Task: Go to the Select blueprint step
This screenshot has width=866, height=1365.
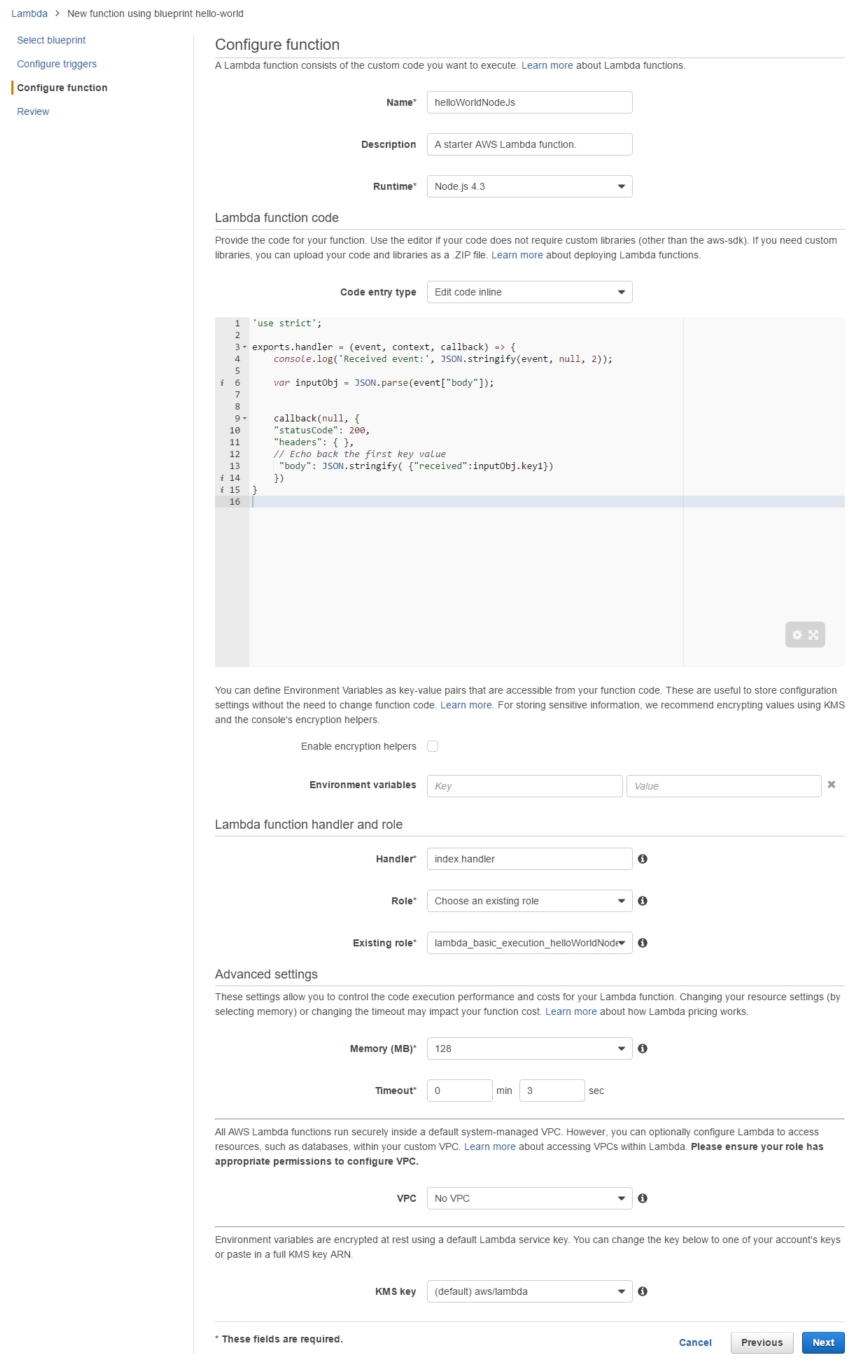Action: tap(51, 40)
